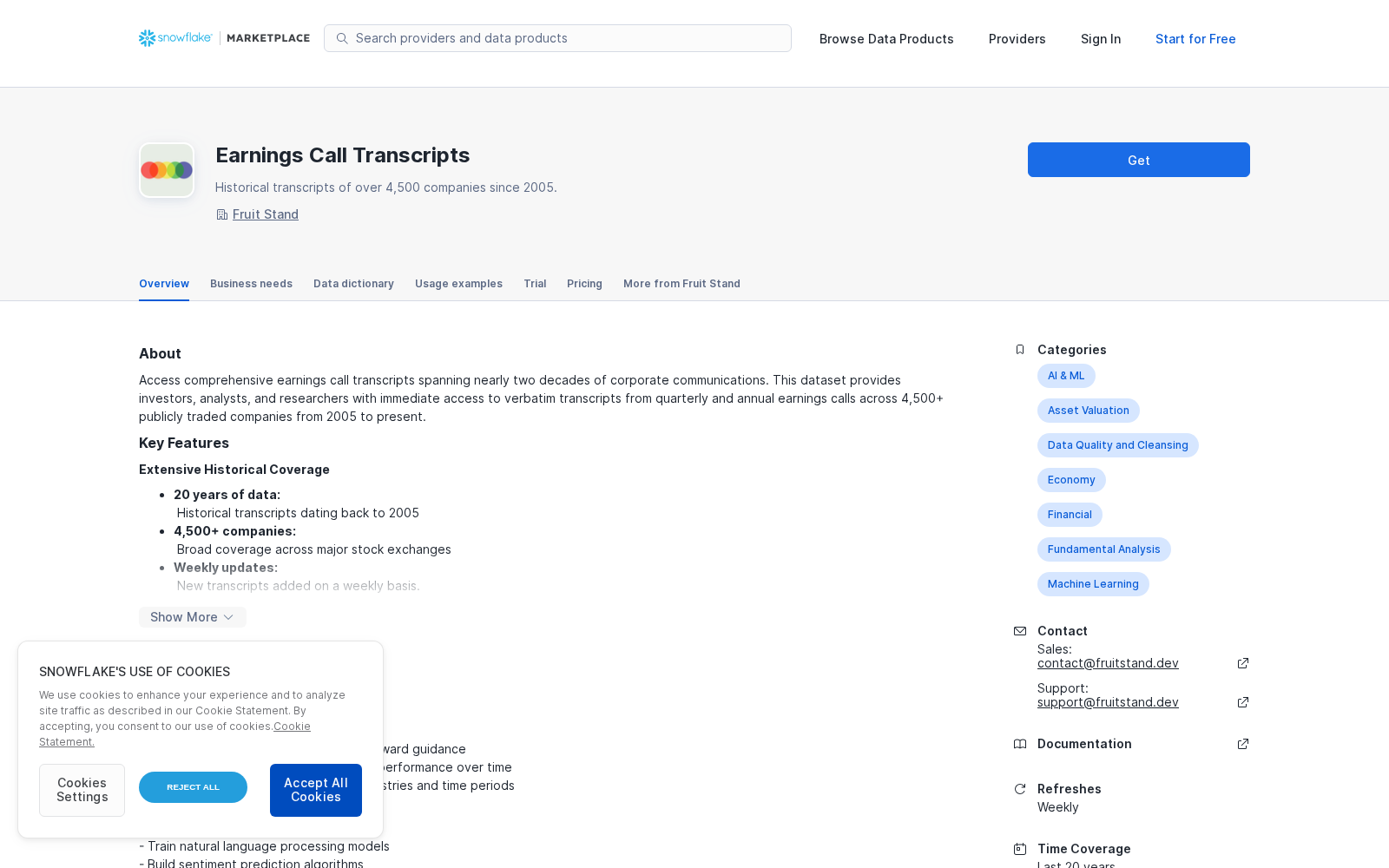Image resolution: width=1389 pixels, height=868 pixels.
Task: View the Pricing tab
Action: click(x=584, y=284)
